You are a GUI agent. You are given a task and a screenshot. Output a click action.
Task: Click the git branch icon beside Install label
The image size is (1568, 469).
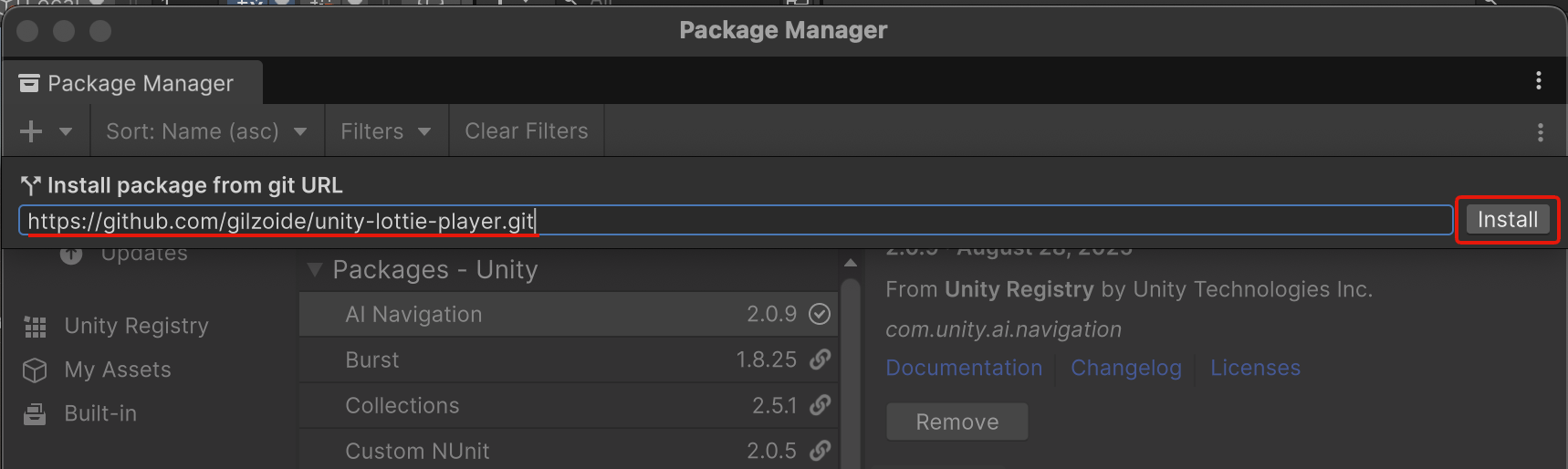[31, 186]
